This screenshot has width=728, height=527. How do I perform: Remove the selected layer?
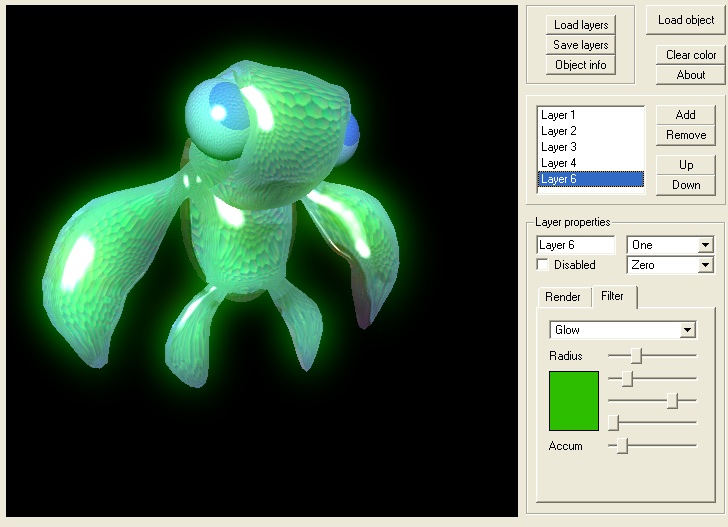coord(686,135)
